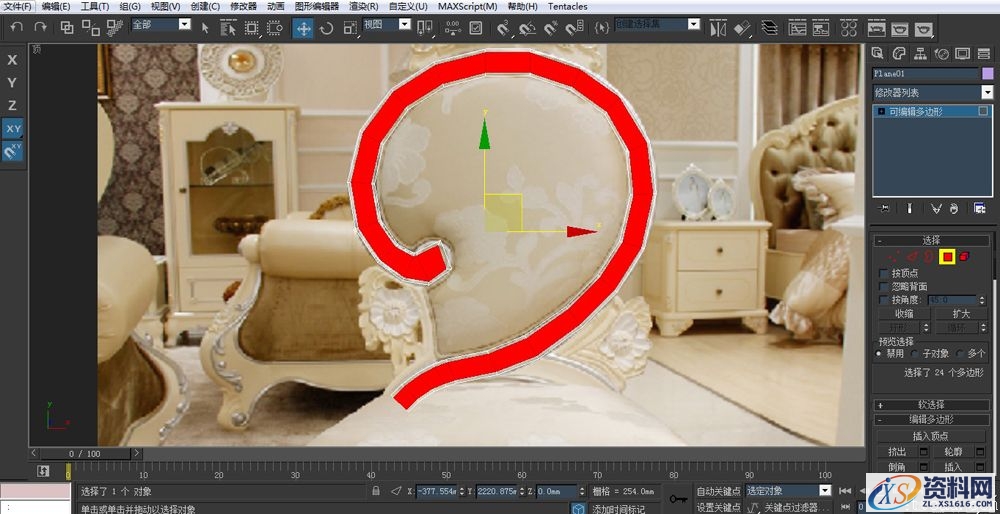Image resolution: width=1000 pixels, height=514 pixels.
Task: Click the Unlink Selection icon
Action: pyautogui.click(x=91, y=27)
